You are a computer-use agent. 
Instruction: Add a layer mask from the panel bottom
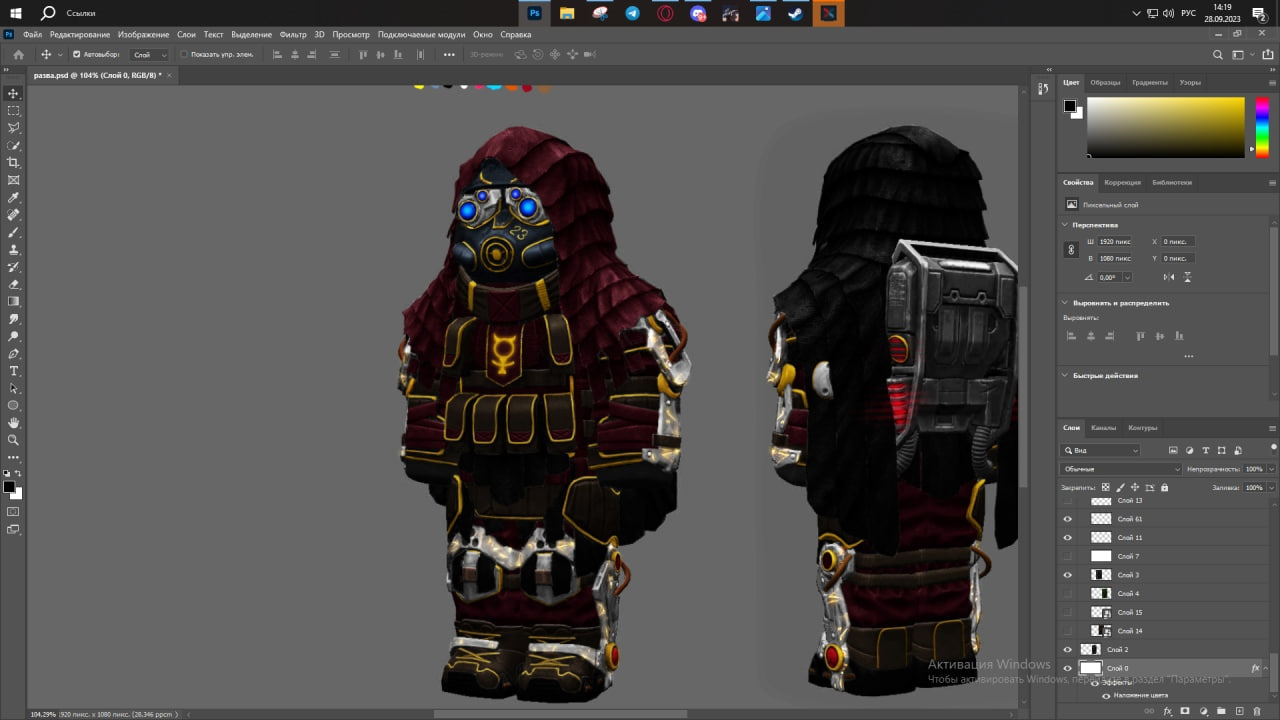1185,712
